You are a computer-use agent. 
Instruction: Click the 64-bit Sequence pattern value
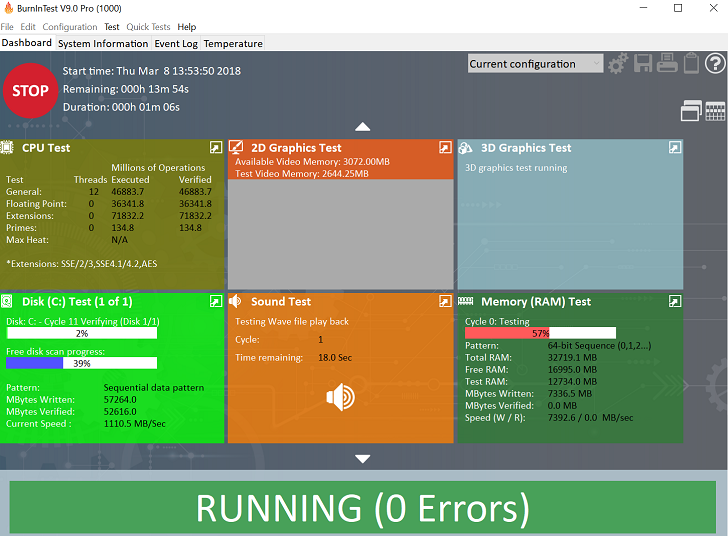click(599, 346)
